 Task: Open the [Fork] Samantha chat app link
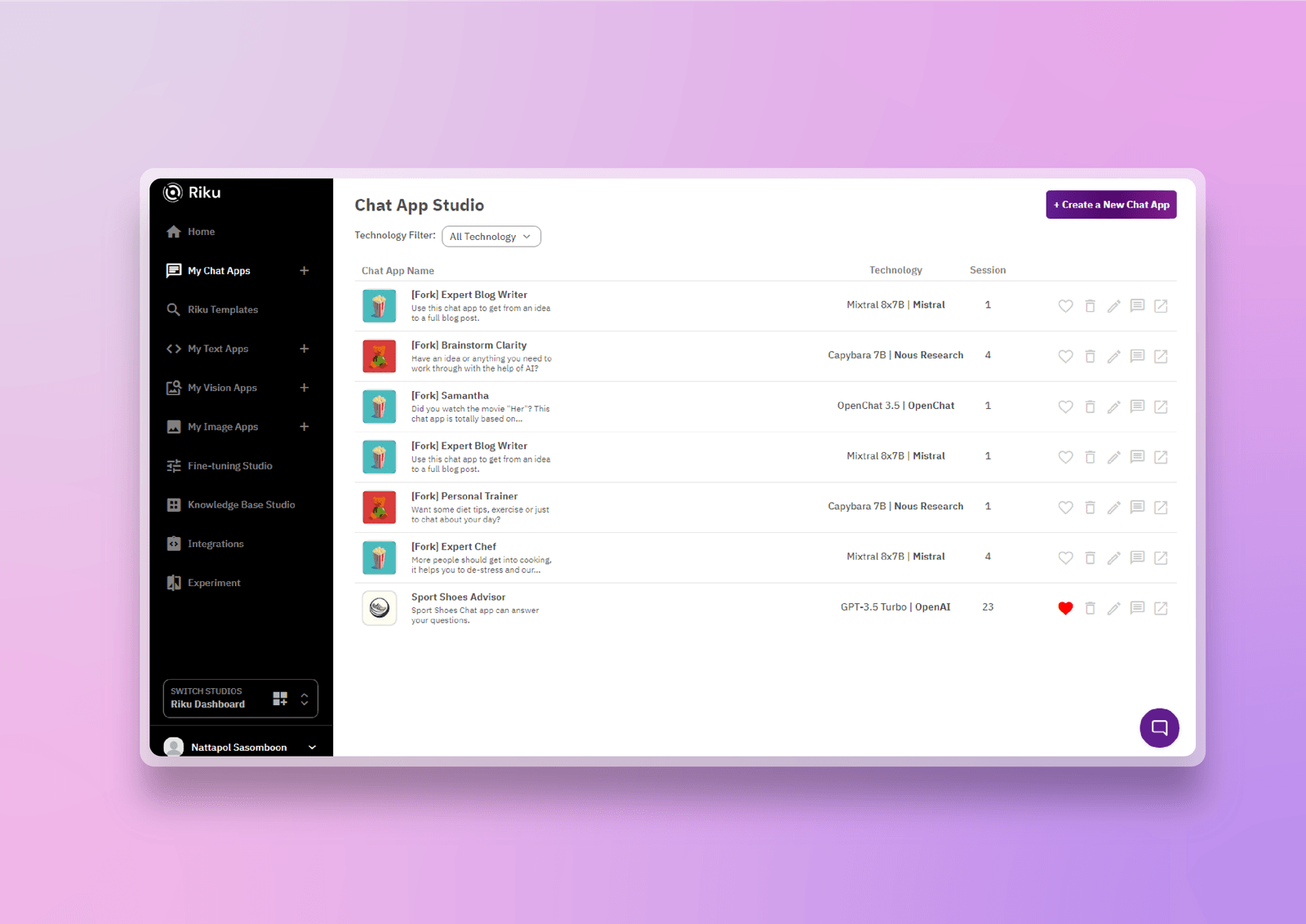click(451, 395)
